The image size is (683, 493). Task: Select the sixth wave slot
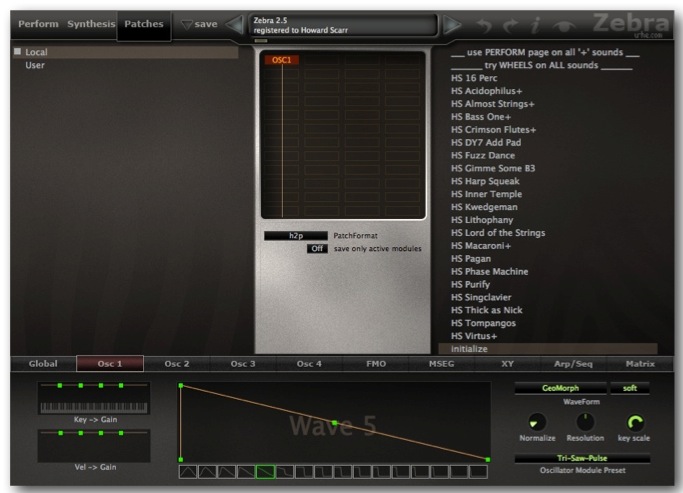(x=285, y=472)
